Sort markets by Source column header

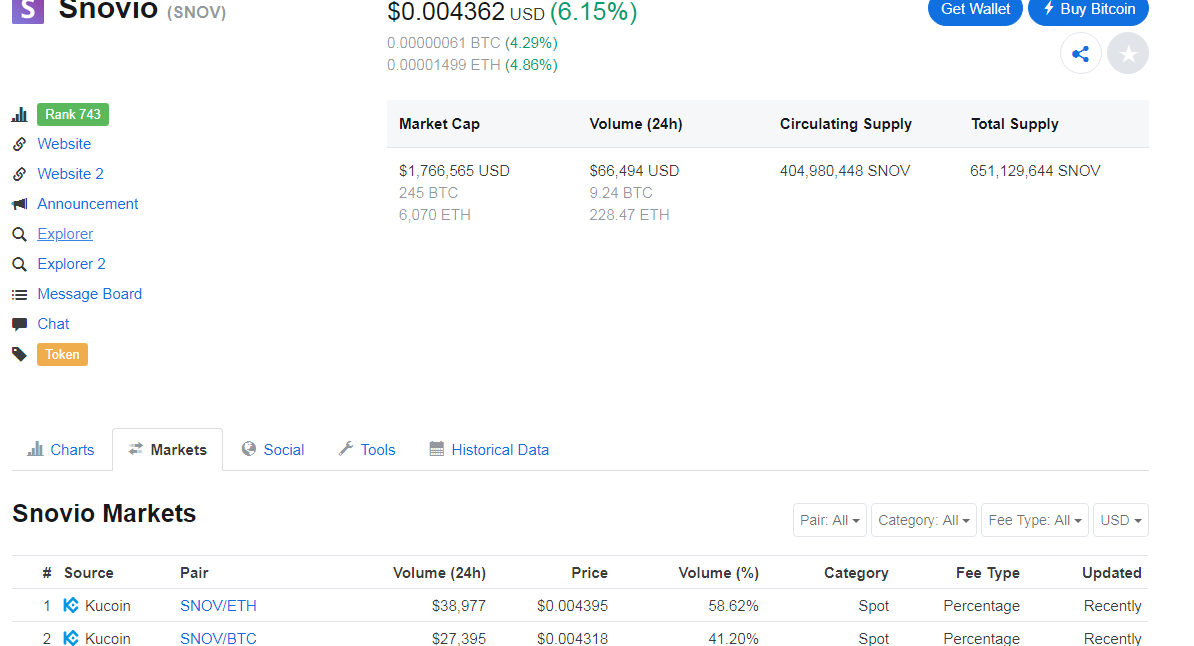pyautogui.click(x=88, y=573)
